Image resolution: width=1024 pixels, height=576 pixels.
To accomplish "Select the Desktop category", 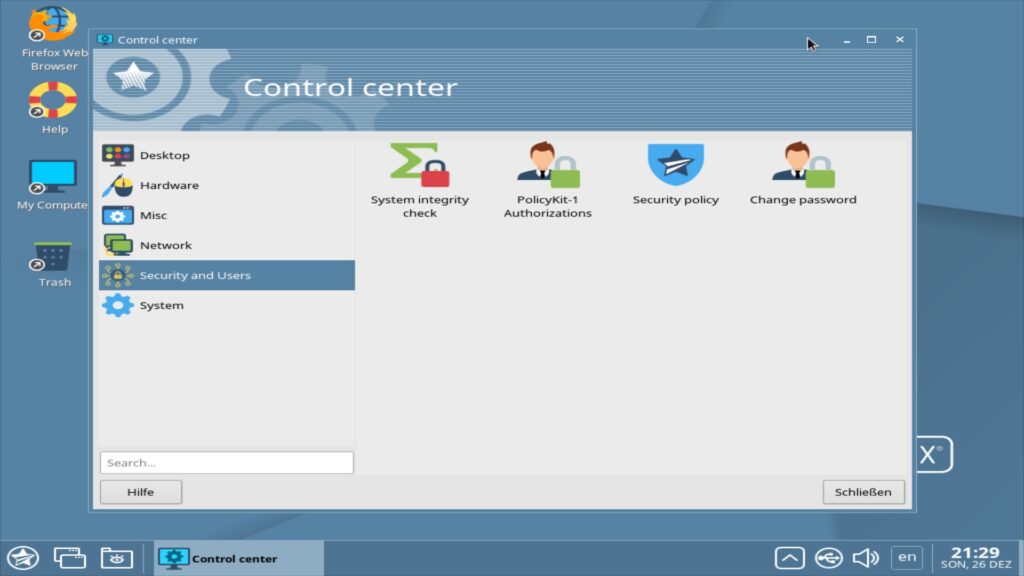I will click(x=227, y=155).
